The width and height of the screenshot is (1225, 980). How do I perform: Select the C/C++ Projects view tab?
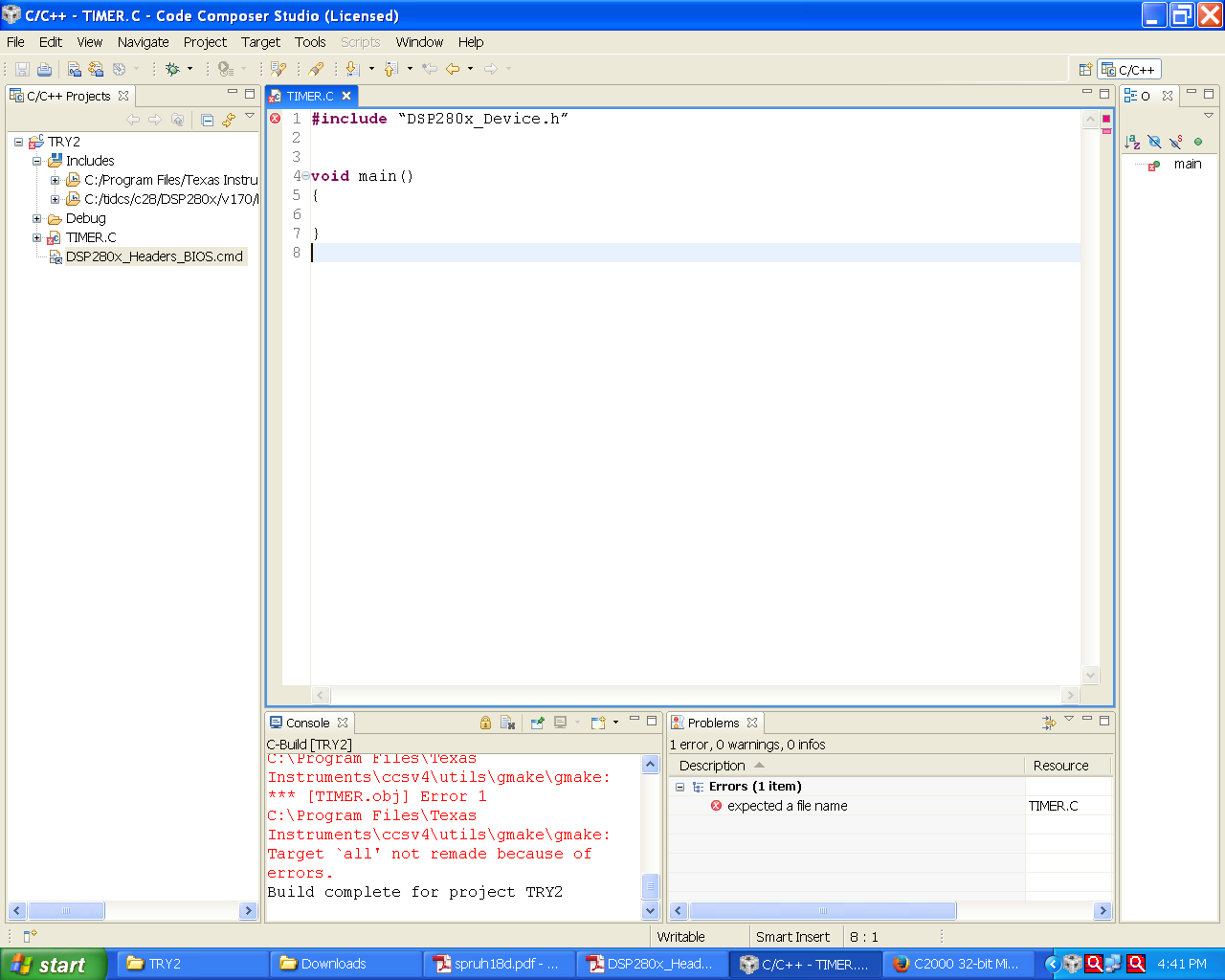point(68,96)
